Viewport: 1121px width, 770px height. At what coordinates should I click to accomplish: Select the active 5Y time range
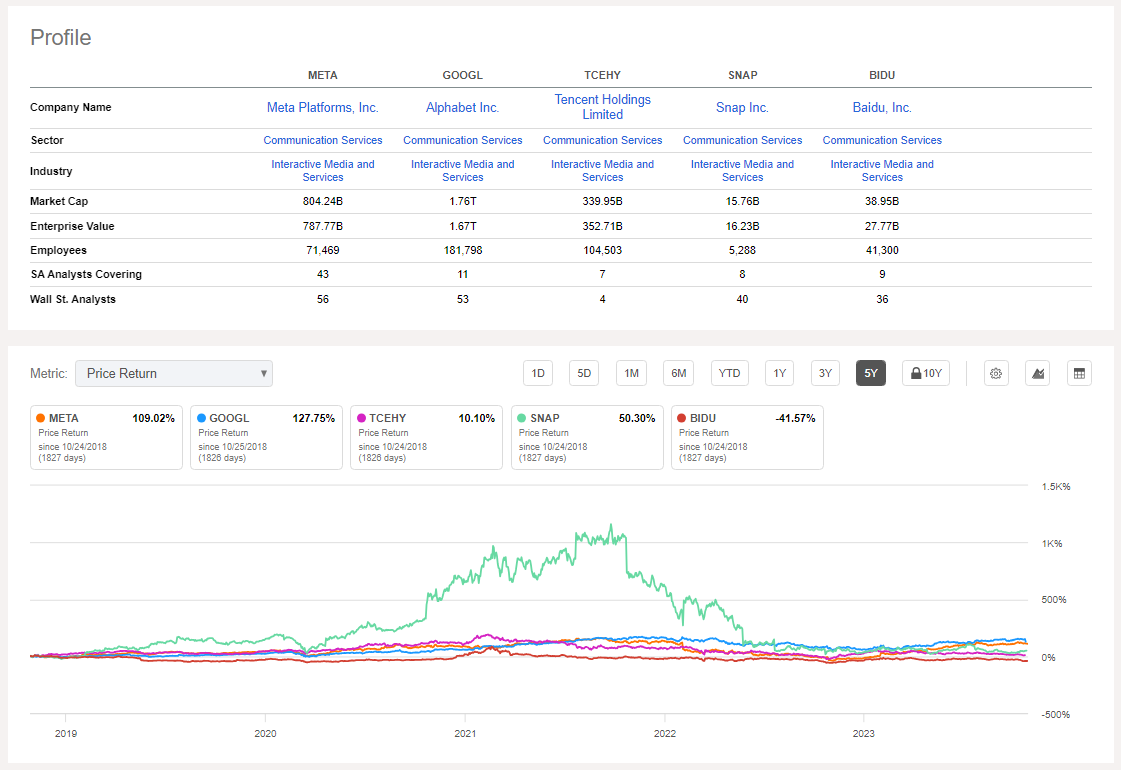tap(871, 373)
